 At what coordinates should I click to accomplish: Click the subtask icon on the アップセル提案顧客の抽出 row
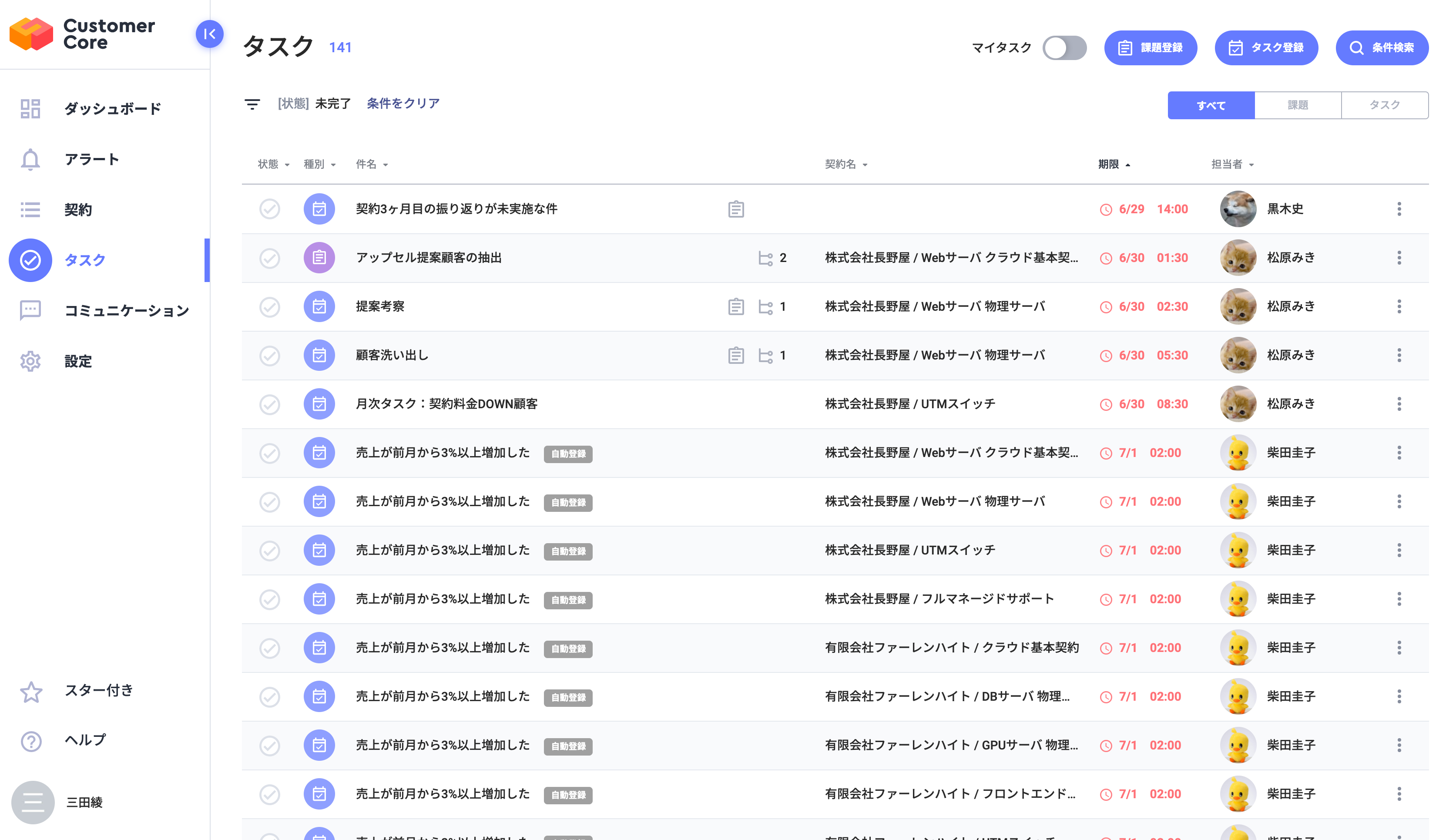coord(765,258)
